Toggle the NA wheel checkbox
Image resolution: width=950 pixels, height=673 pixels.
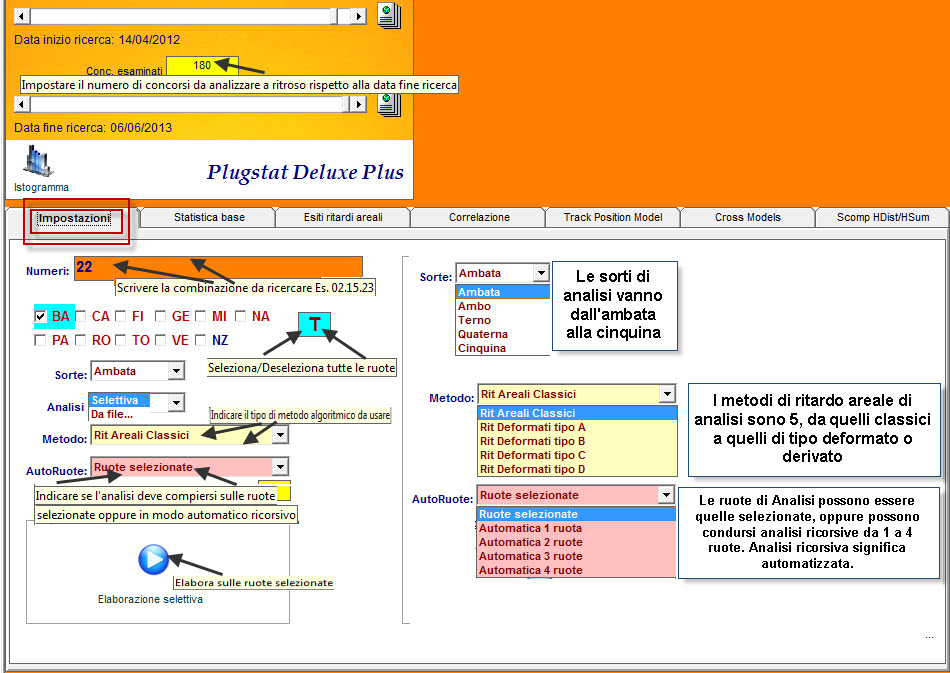pyautogui.click(x=241, y=316)
